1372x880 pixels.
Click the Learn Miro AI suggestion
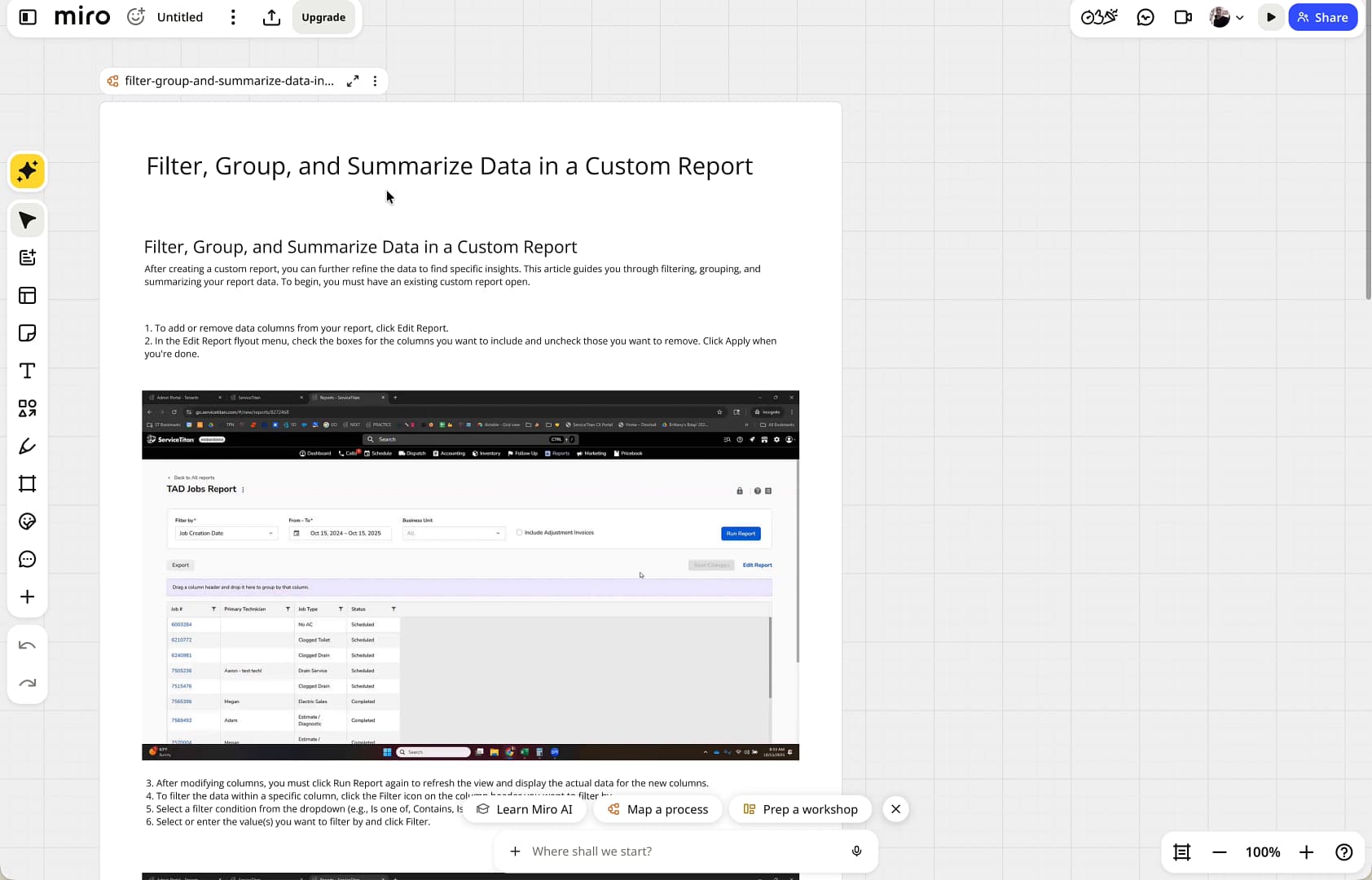click(x=525, y=809)
